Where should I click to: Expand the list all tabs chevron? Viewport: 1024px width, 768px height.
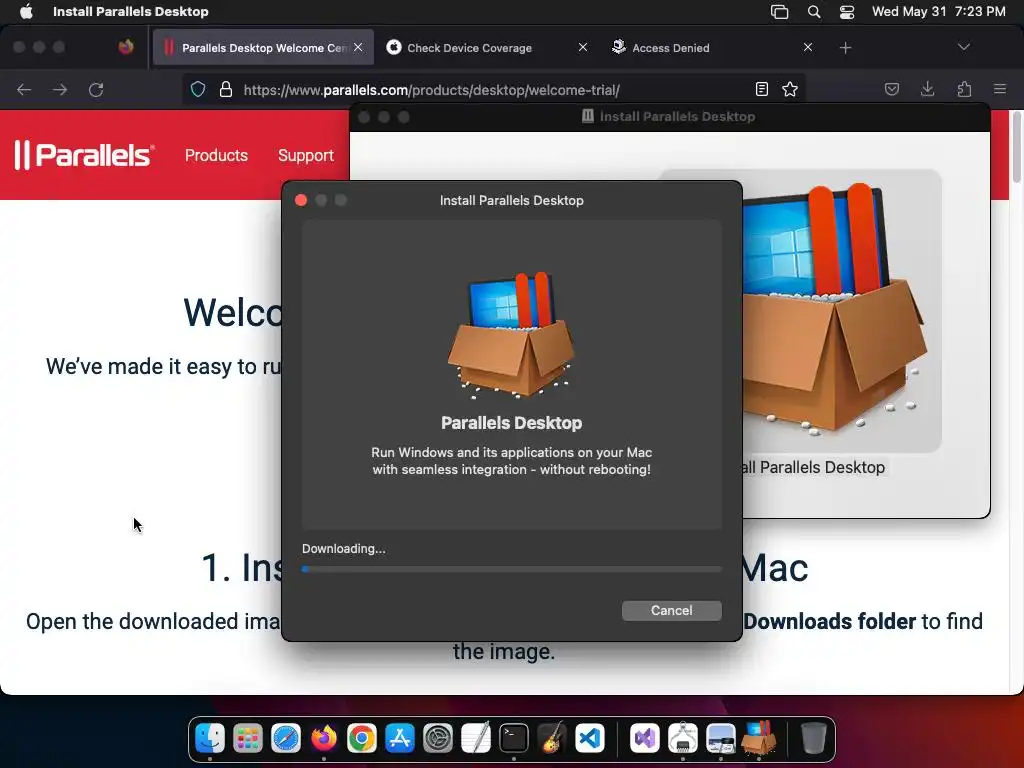point(963,47)
